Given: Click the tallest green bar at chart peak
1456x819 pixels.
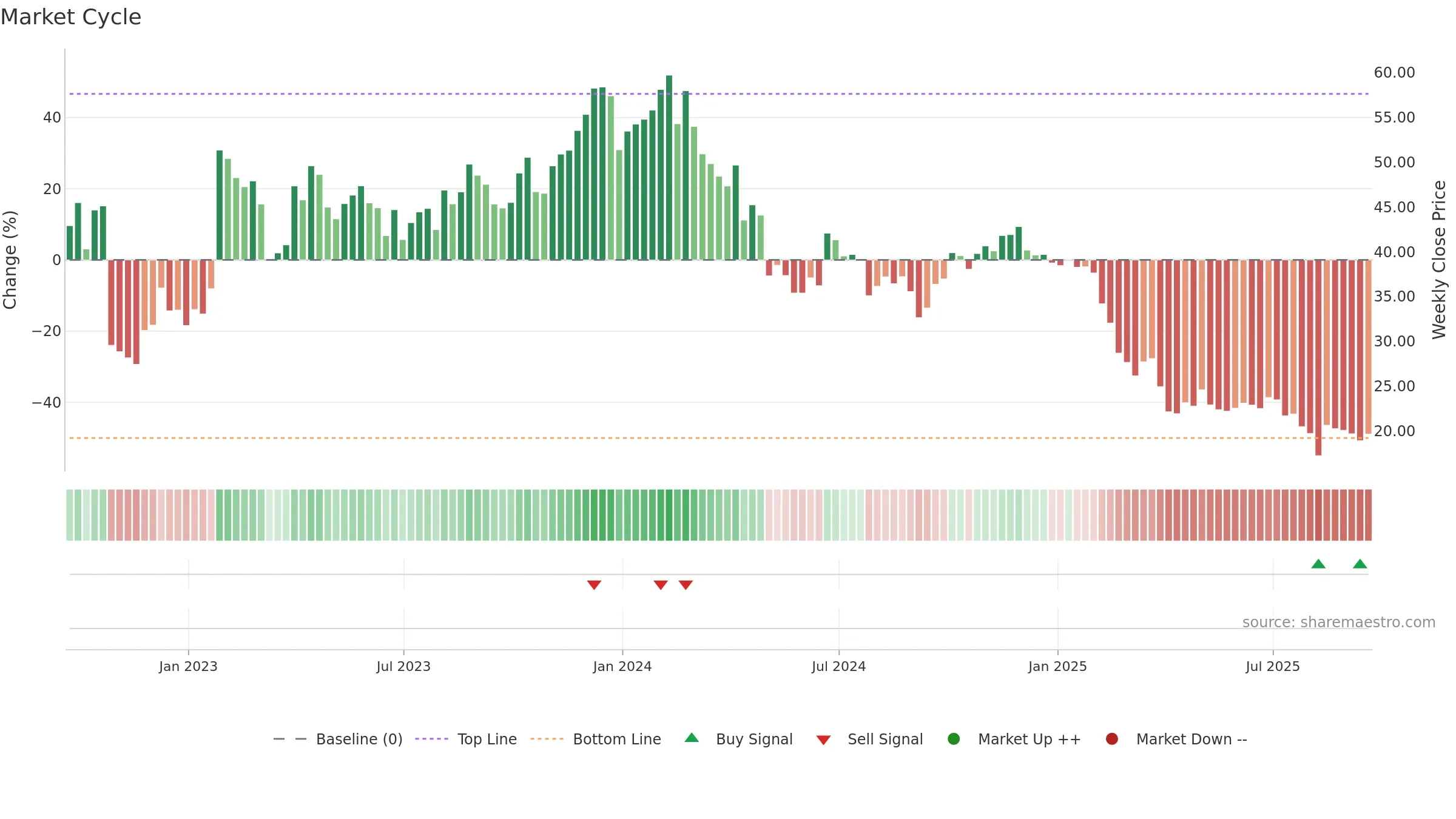Looking at the screenshot, I should (669, 167).
